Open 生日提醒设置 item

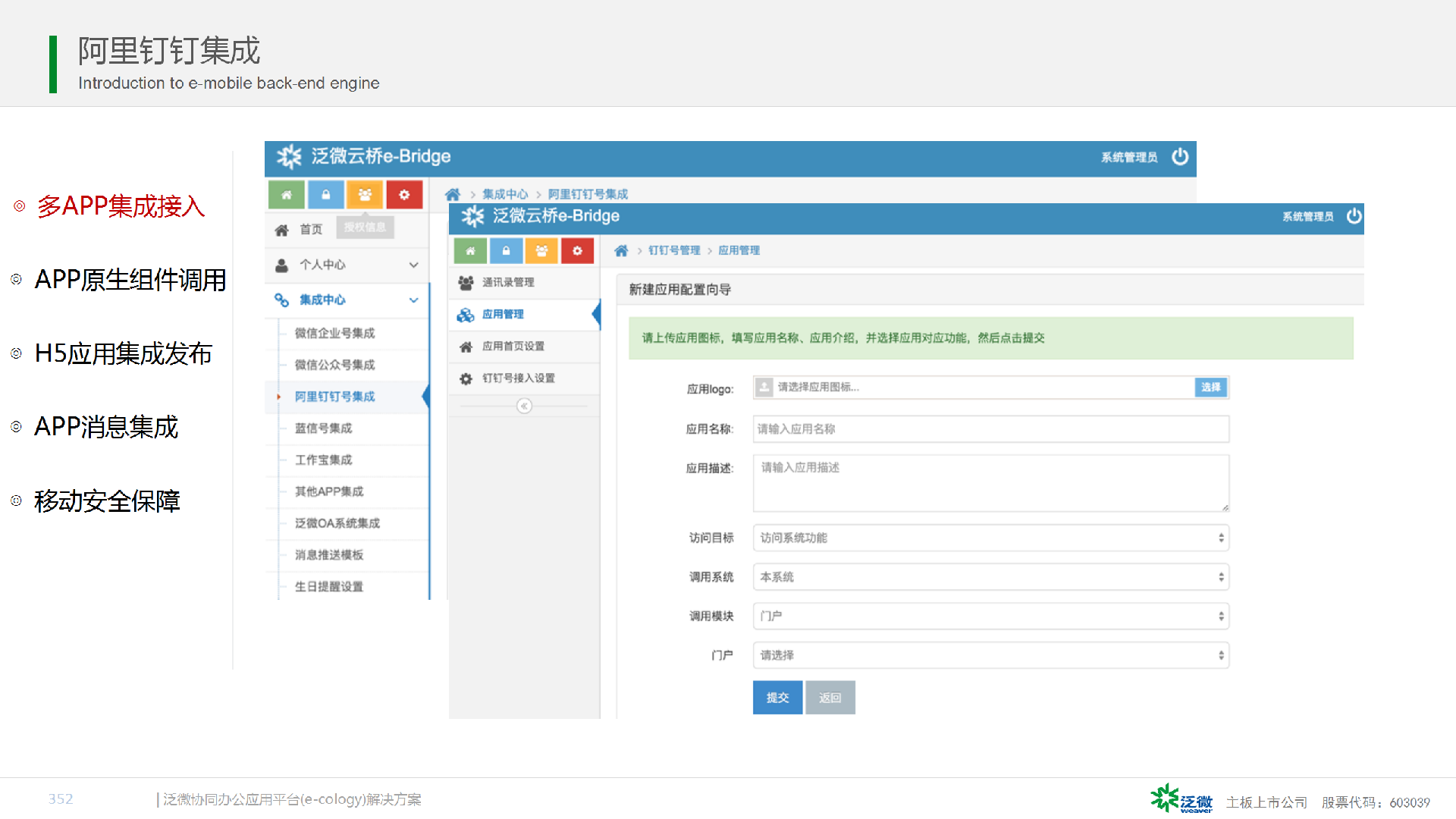pyautogui.click(x=329, y=587)
